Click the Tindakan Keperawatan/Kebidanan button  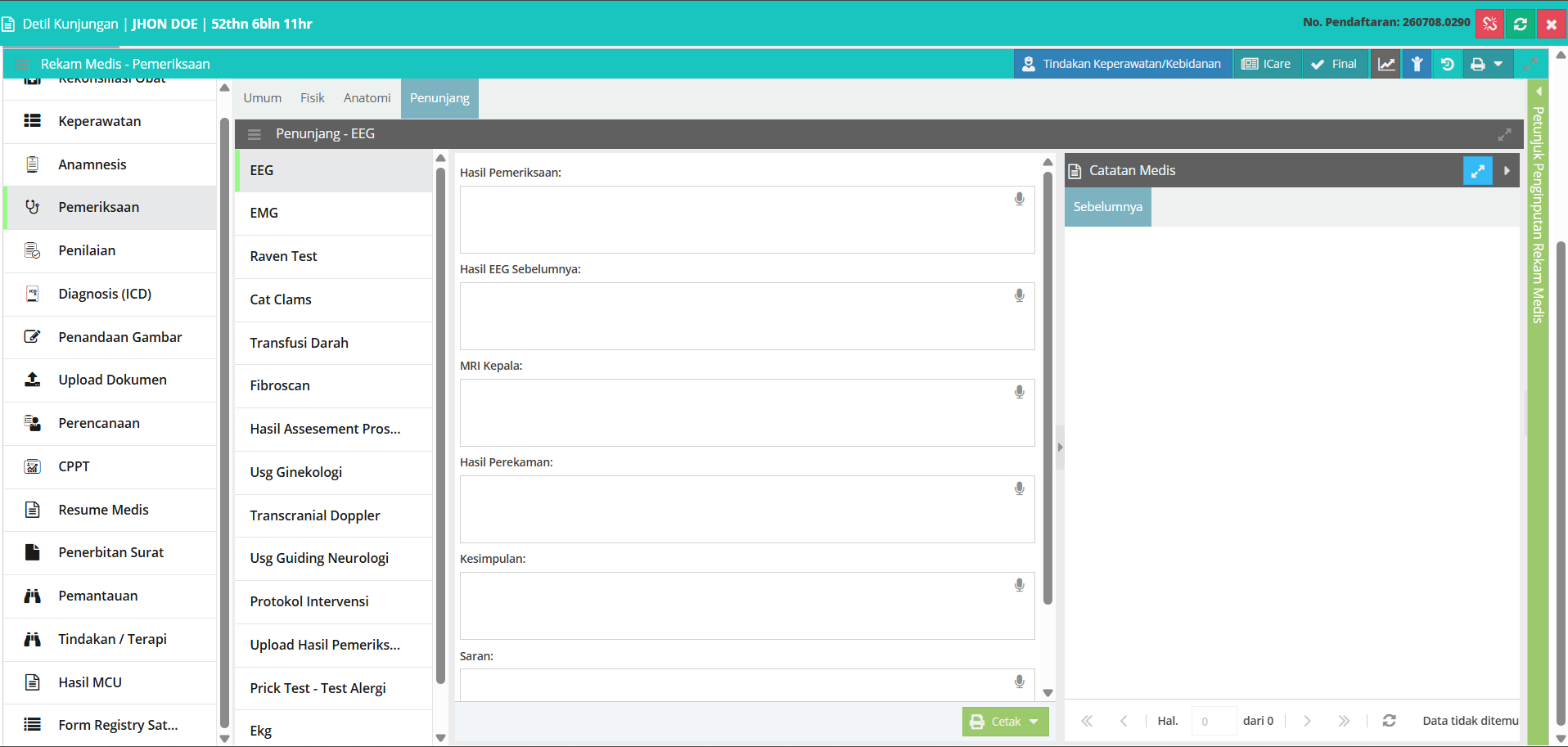point(1123,64)
